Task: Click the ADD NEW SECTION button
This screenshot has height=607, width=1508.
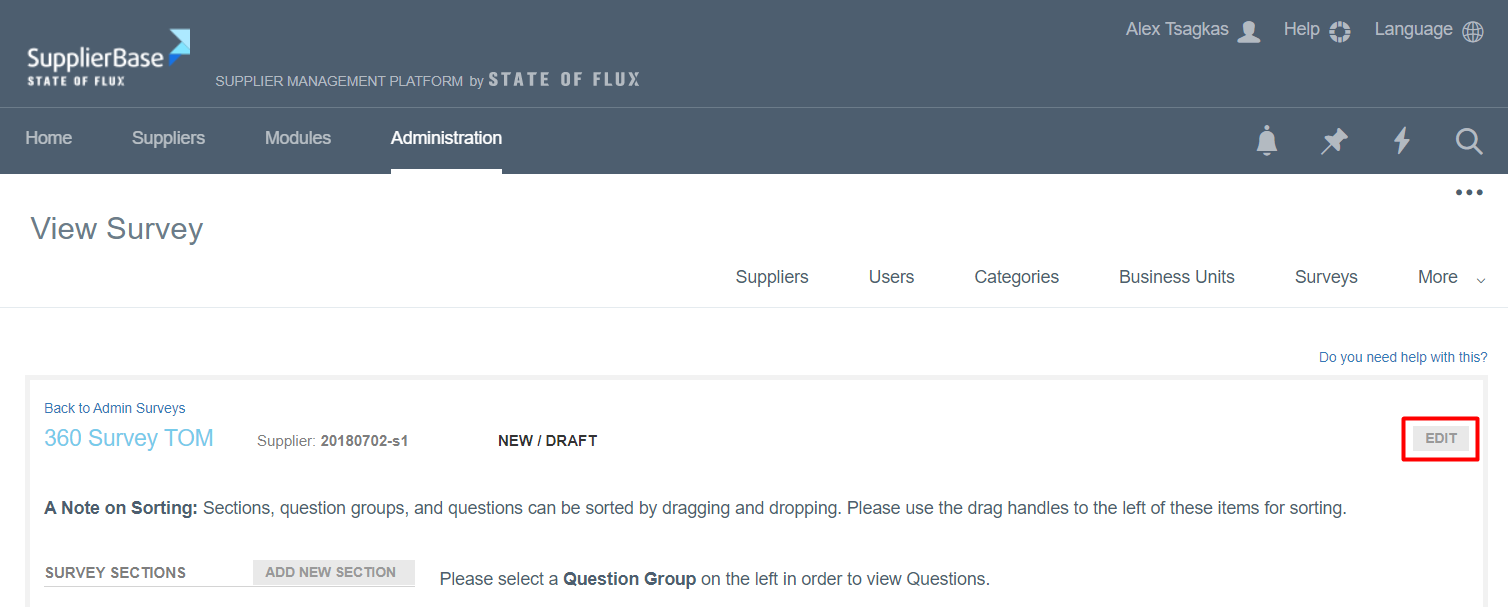Action: point(331,572)
